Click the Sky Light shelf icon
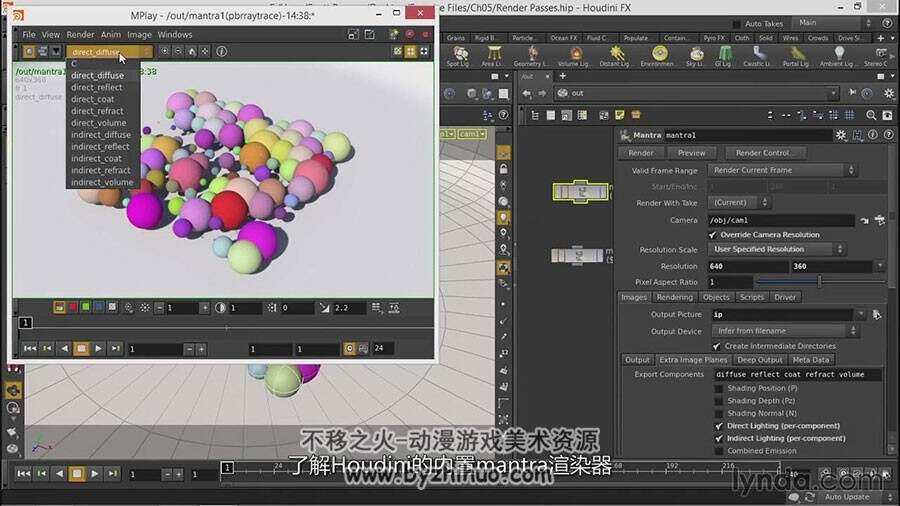Viewport: 900px width, 506px height. point(696,56)
